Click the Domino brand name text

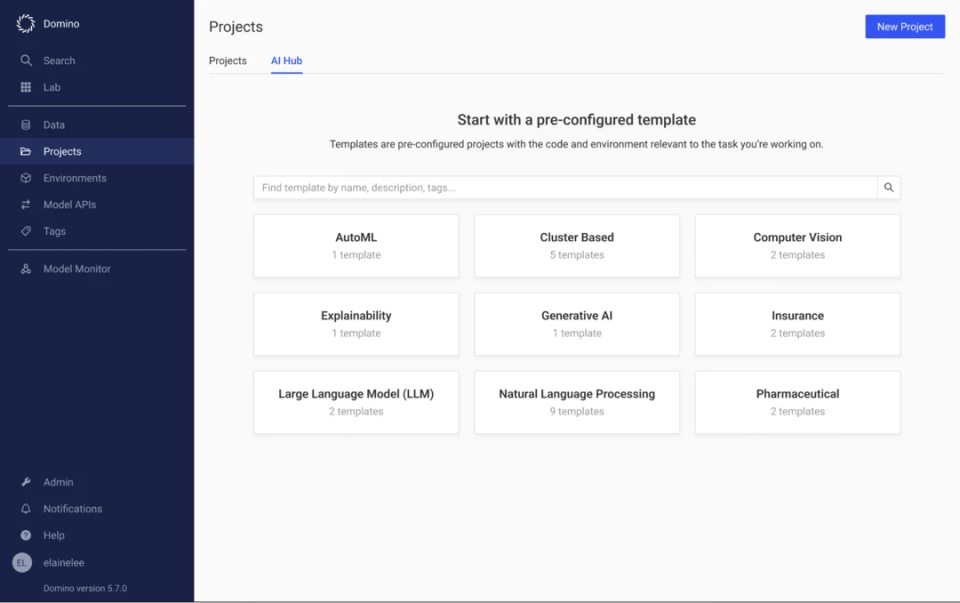61,24
